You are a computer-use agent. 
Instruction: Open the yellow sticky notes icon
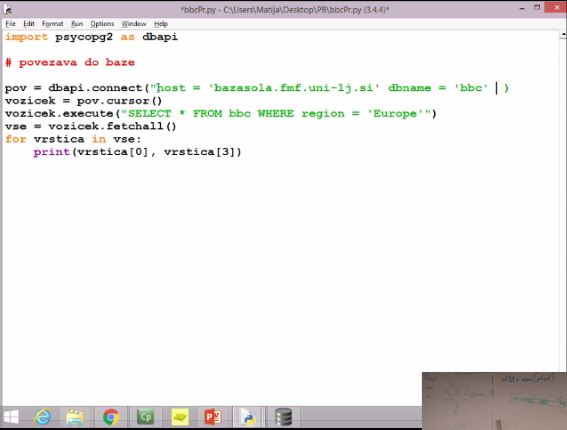(x=180, y=417)
